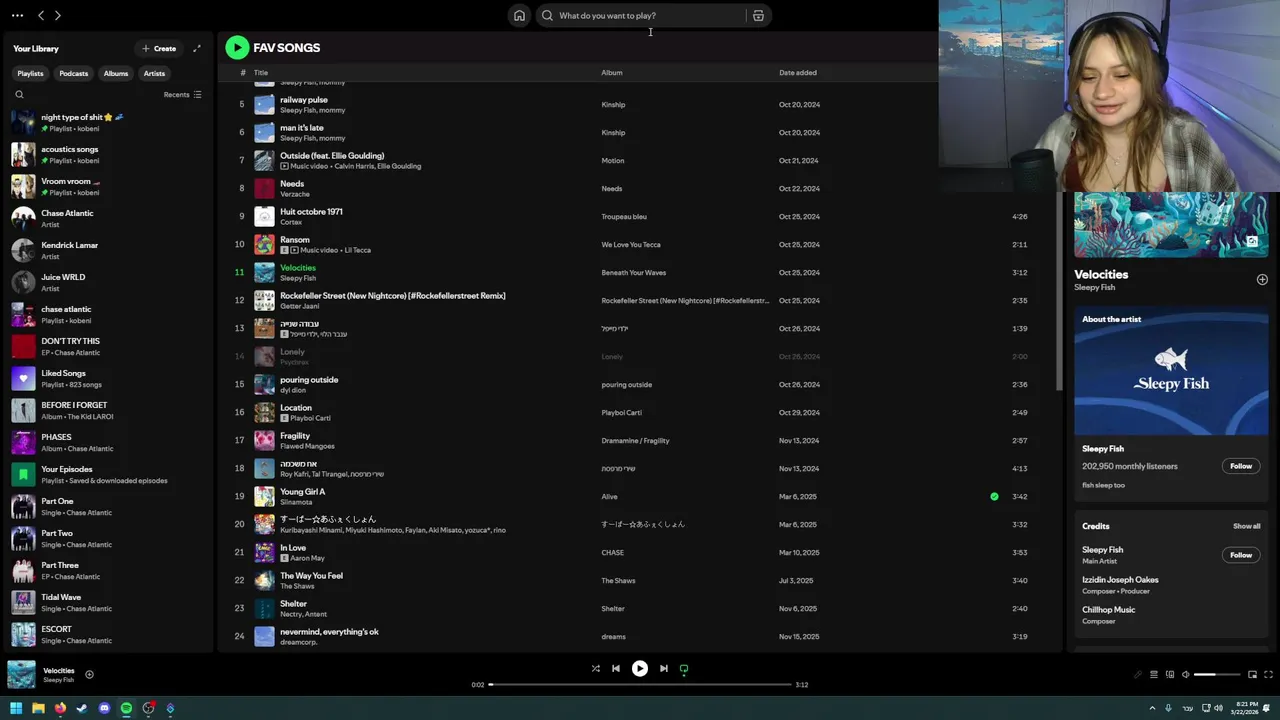Play the FAV SONGS playlist
The image size is (1280, 720).
(x=237, y=47)
